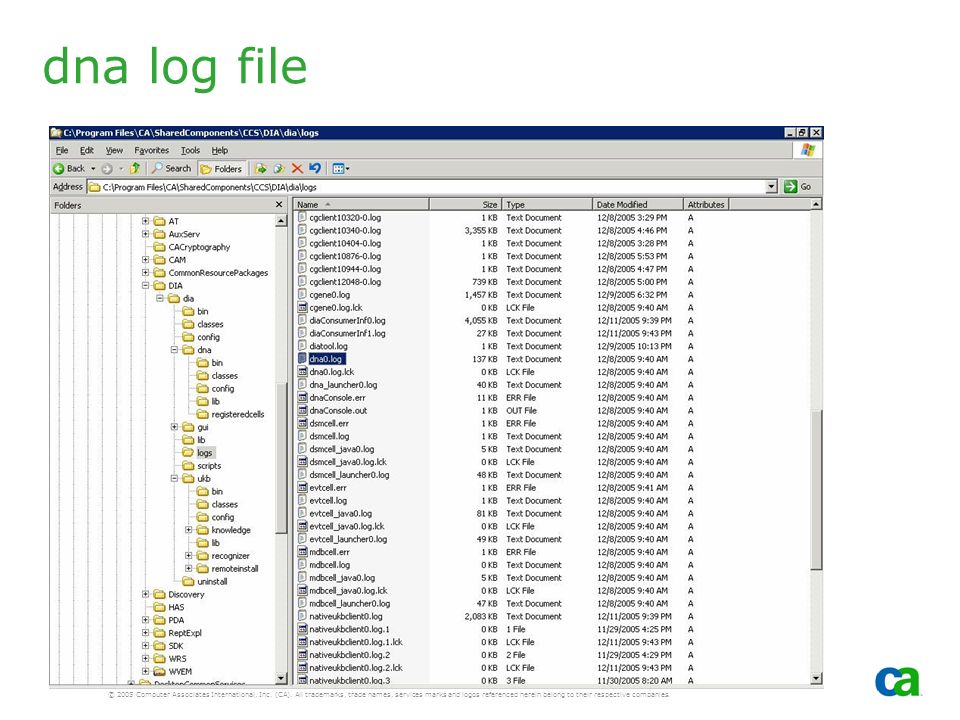Select the uninstall folder icon
The height and width of the screenshot is (720, 960).
point(189,581)
